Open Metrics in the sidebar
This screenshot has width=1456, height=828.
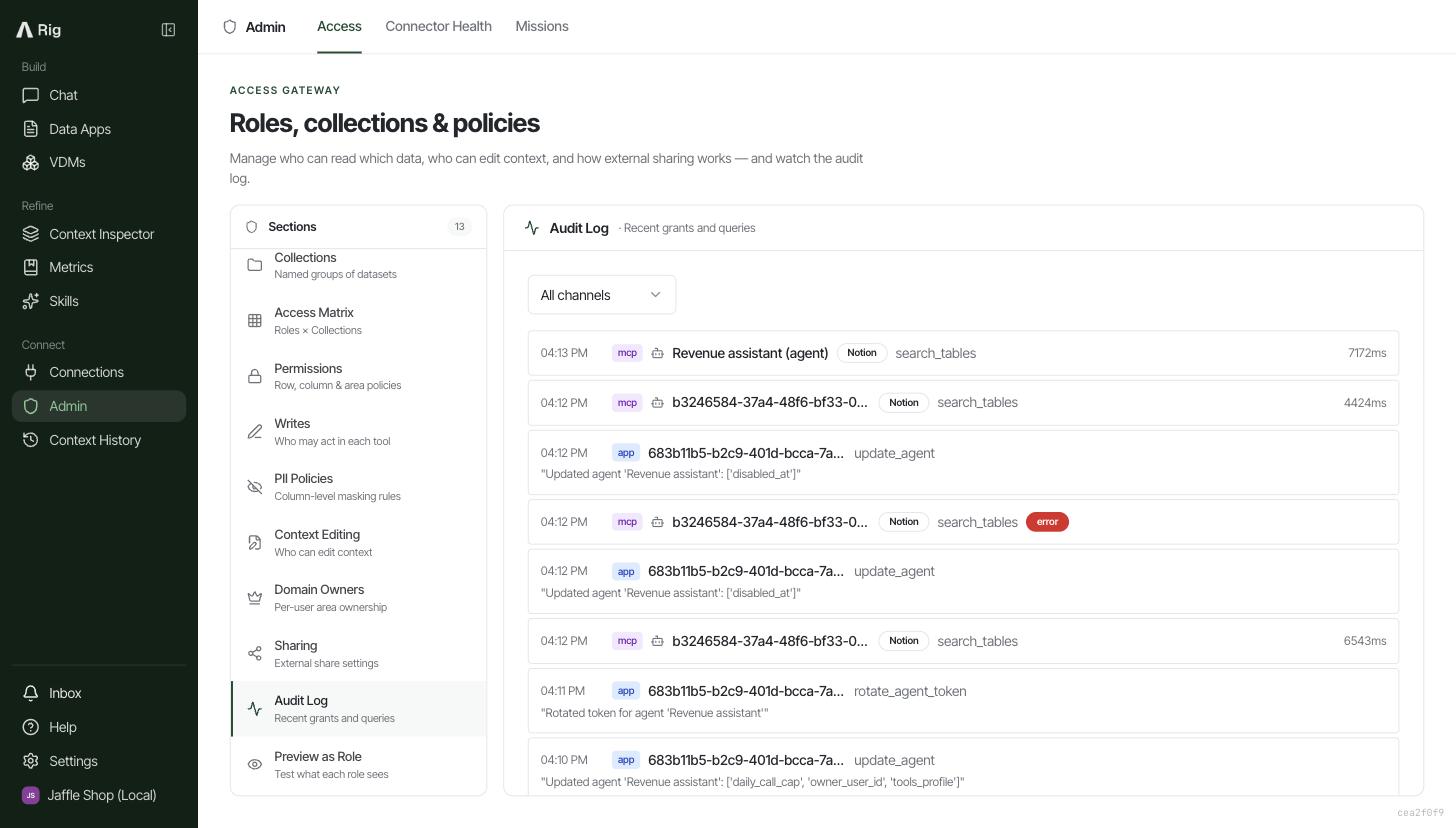coord(99,267)
